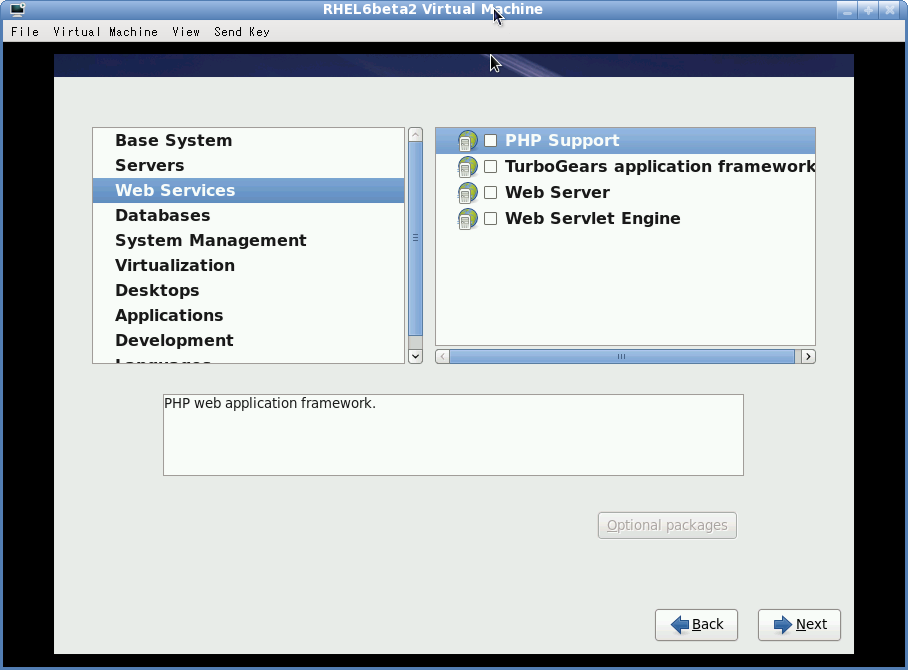The height and width of the screenshot is (670, 908).
Task: Select the Development category
Action: pos(248,340)
